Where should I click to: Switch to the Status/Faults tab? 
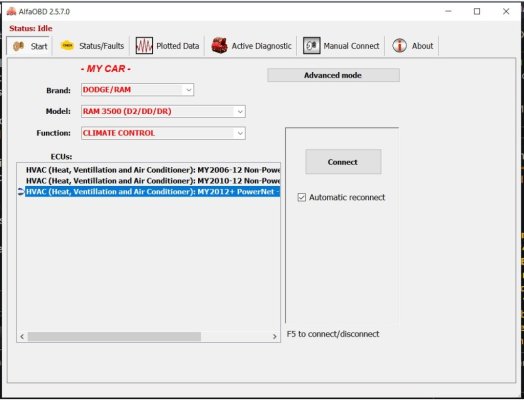coord(93,46)
